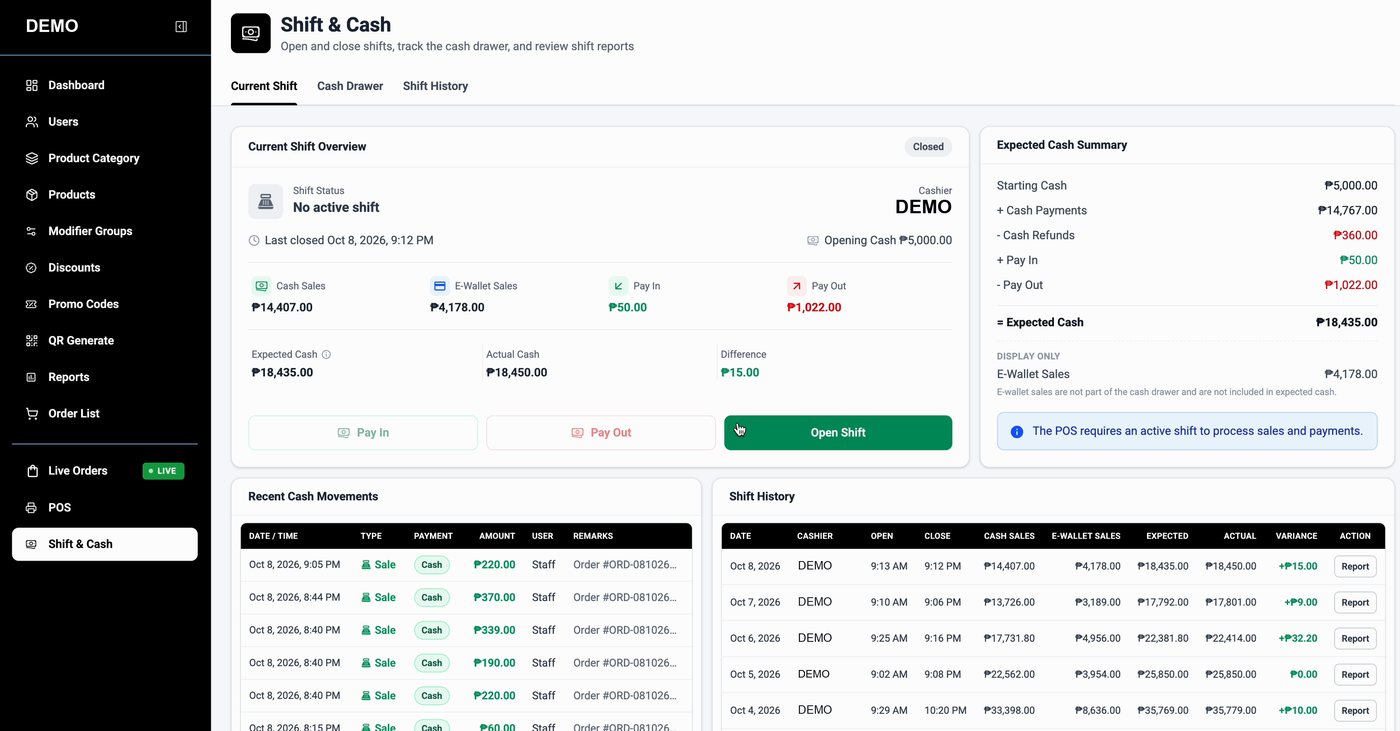
Task: Click the Cash badge in 8:44 PM row
Action: pyautogui.click(x=432, y=598)
